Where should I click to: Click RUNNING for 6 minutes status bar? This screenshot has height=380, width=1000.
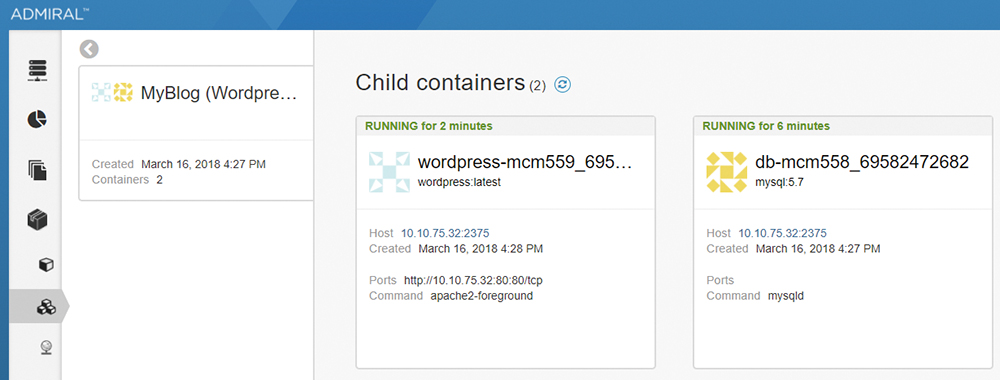click(x=843, y=126)
